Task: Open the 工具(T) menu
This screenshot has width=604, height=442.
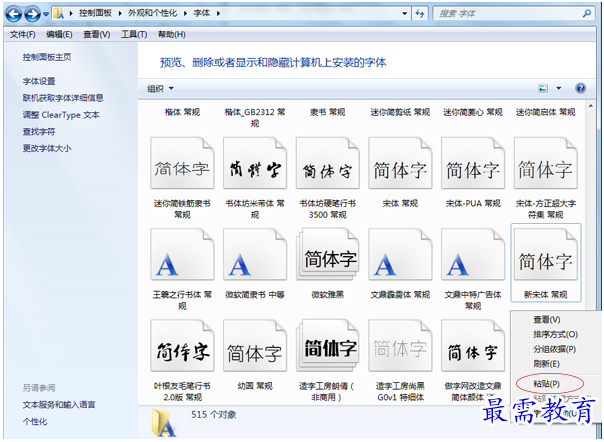Action: tap(134, 34)
